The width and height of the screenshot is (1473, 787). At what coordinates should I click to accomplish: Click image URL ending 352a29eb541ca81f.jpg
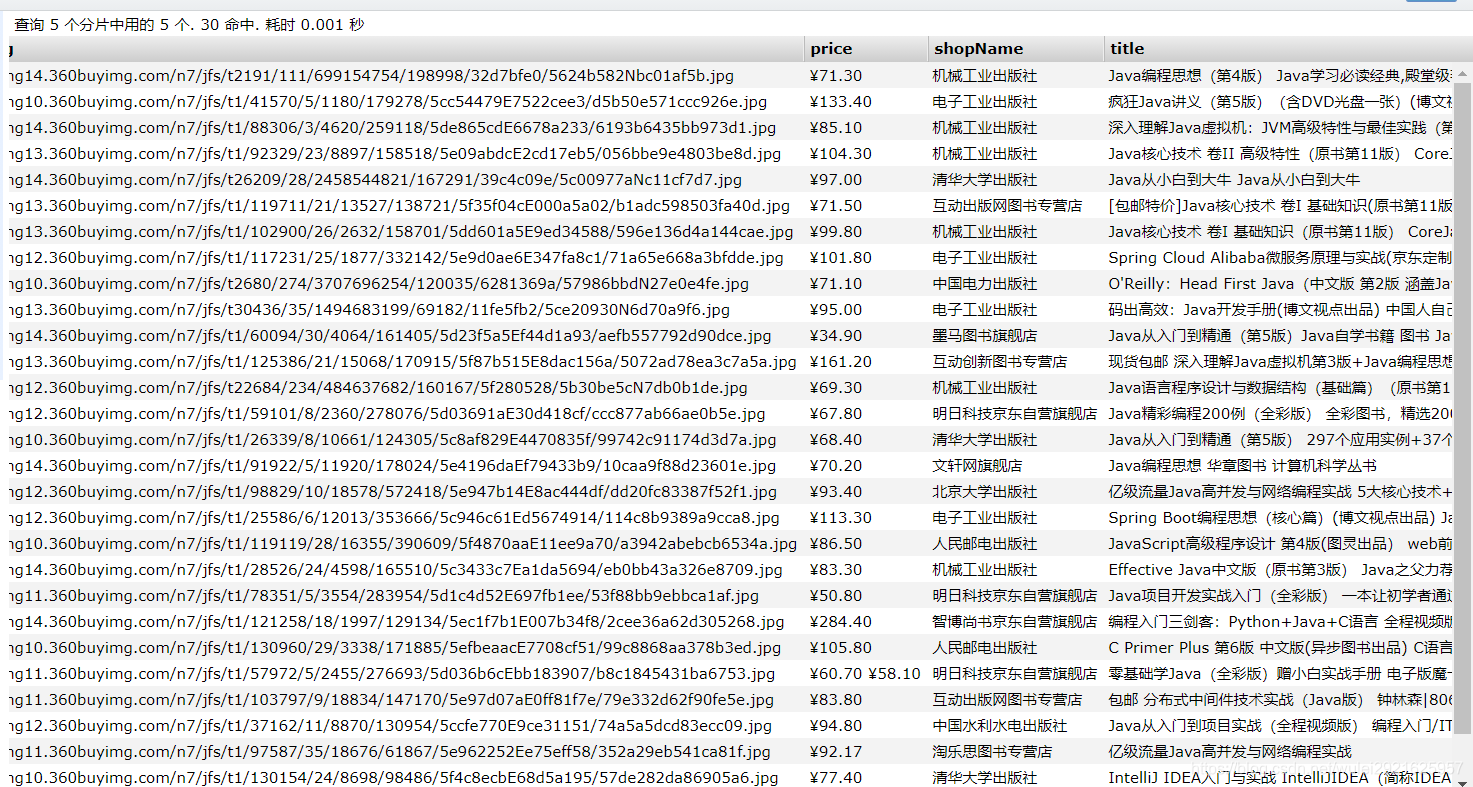click(x=389, y=752)
